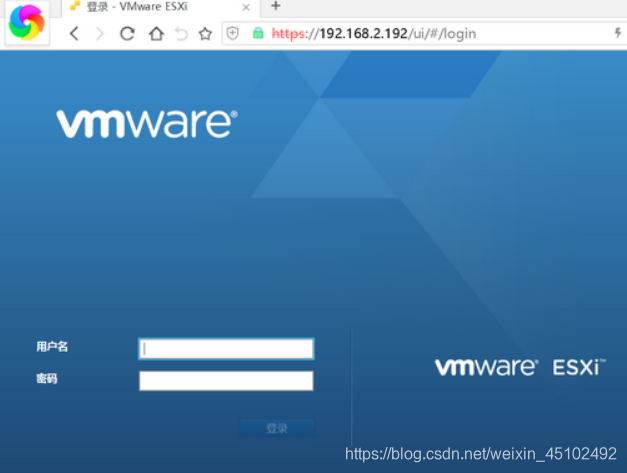
Task: Close the VMware ESXi tab
Action: pos(246,7)
